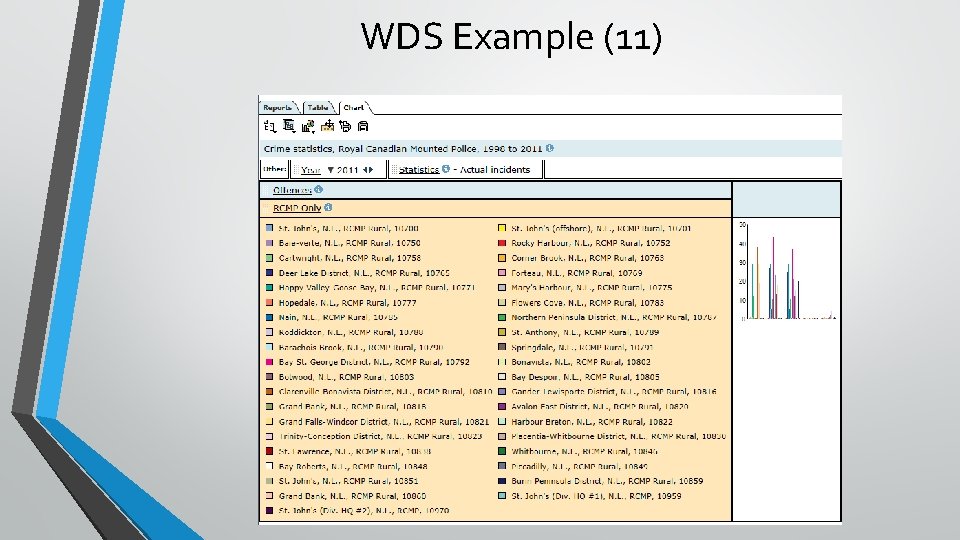Click the legend entry 'Roddickton, N.L., RCMP Rural'

tap(351, 332)
